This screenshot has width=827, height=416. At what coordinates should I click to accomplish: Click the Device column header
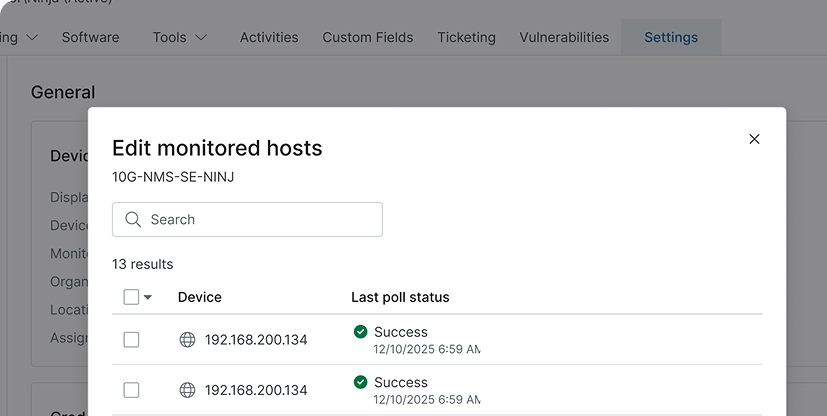199,297
